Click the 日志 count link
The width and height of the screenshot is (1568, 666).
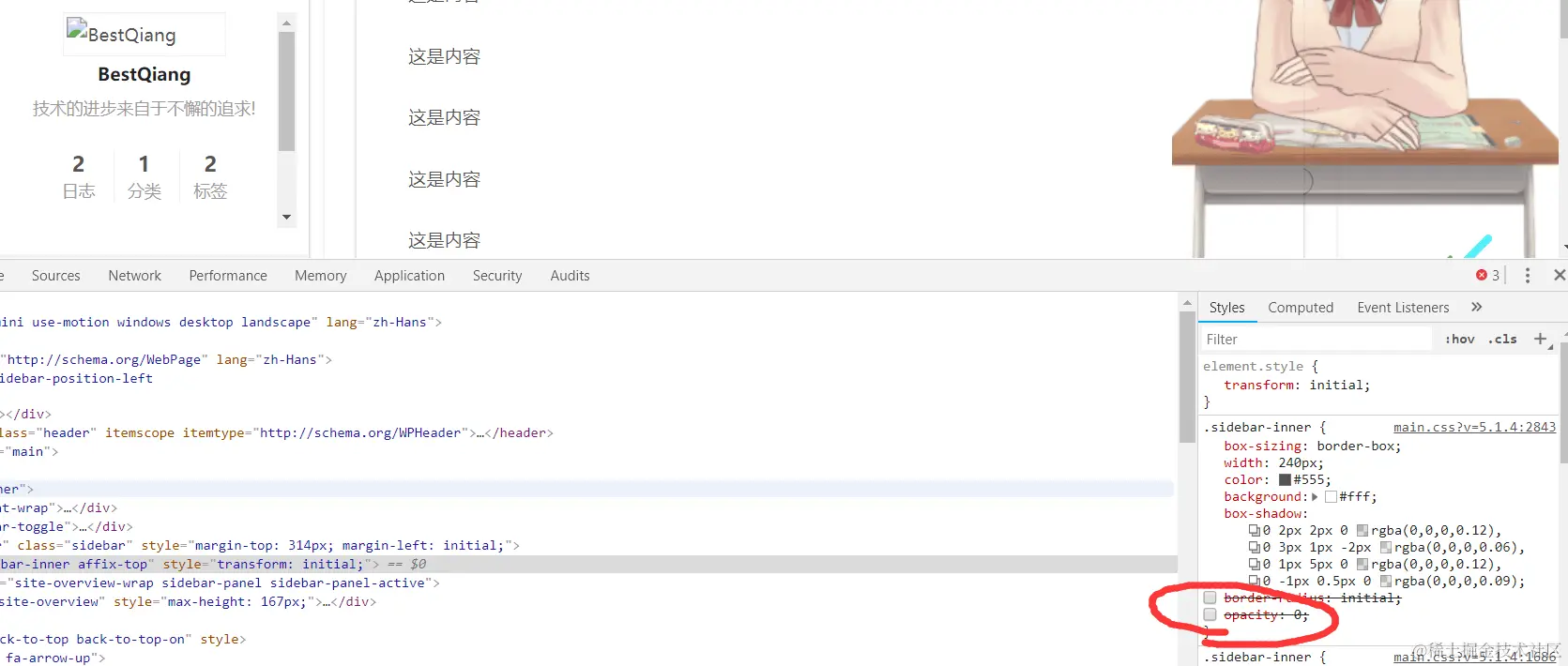[x=79, y=176]
